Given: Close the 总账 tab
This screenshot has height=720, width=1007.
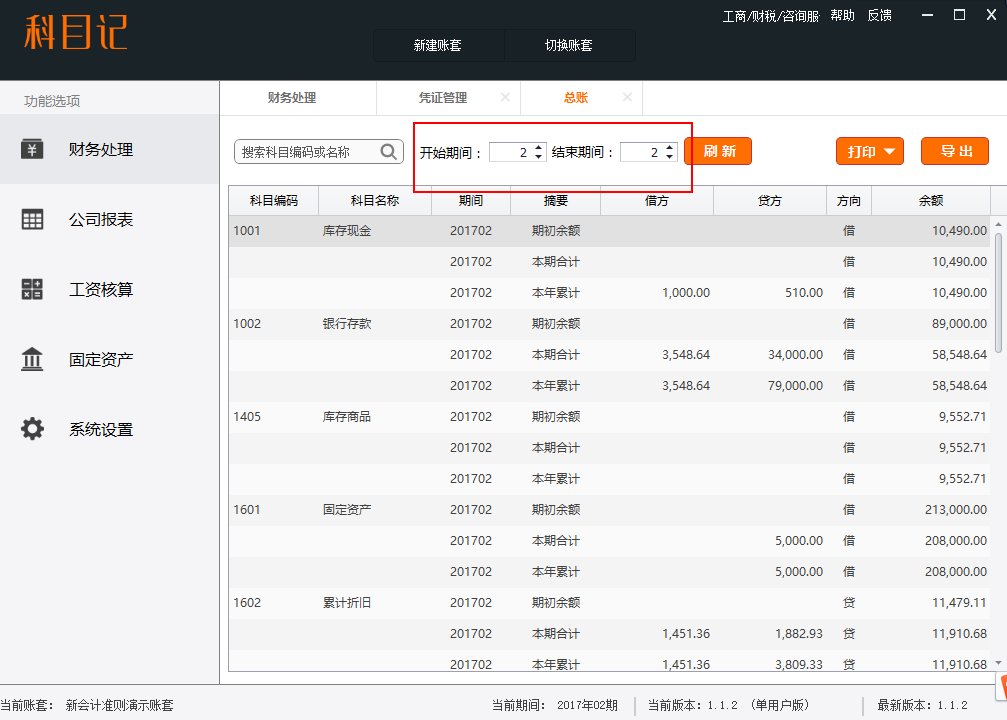Looking at the screenshot, I should pos(627,97).
